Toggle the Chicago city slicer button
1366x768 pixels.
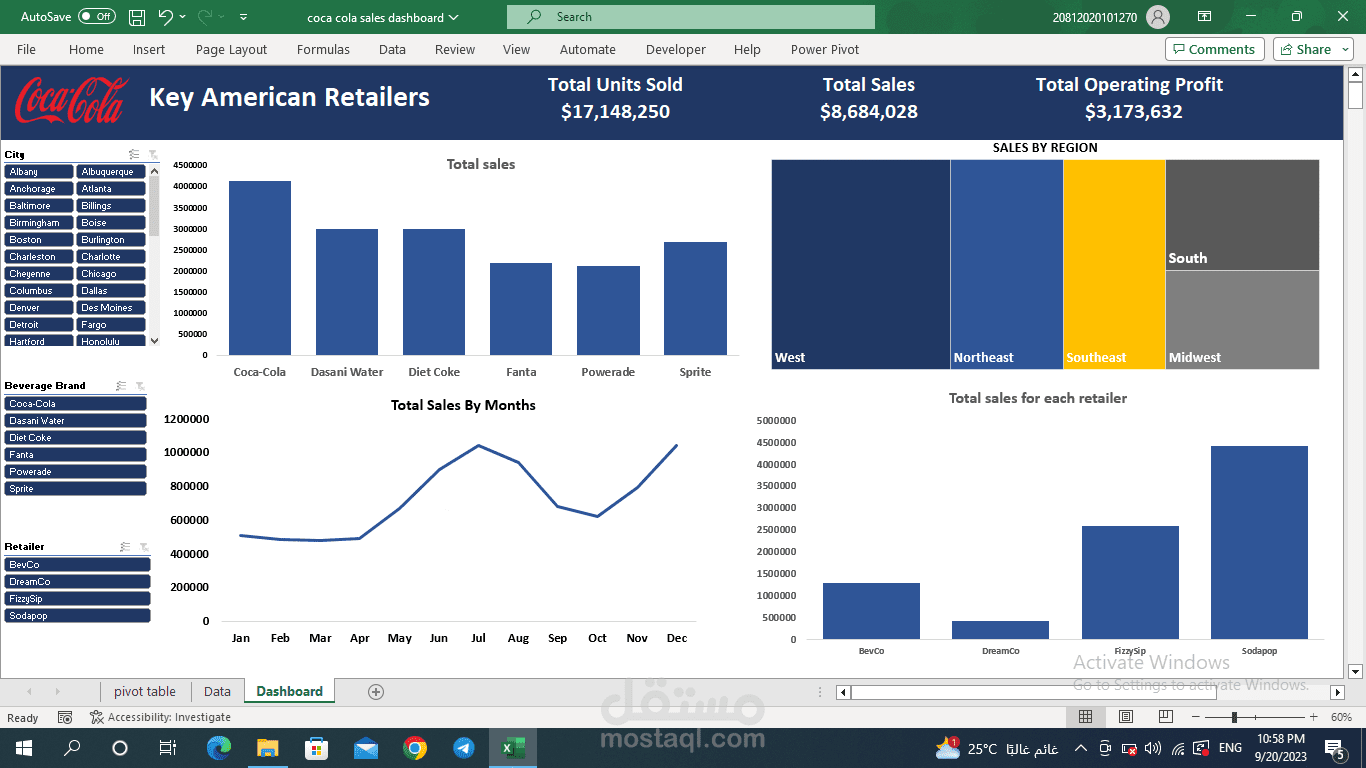tap(111, 274)
